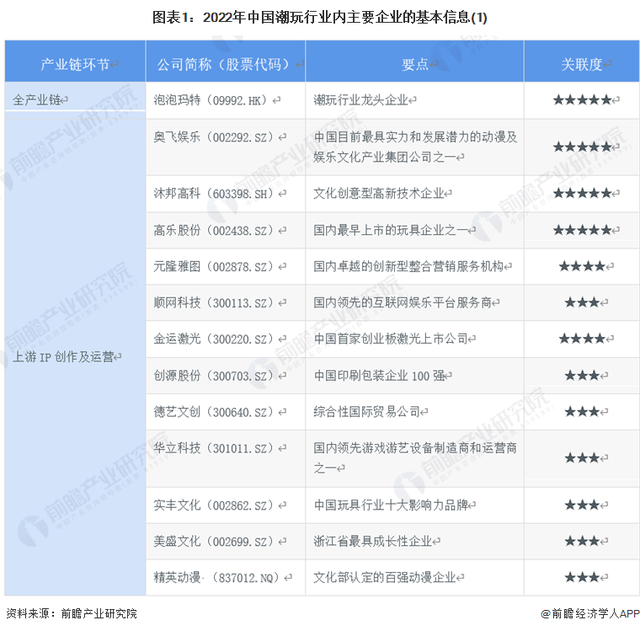Click the '美盛文化（002699.SZ）' cell
Viewport: 640px width, 631px height.
coord(225,542)
